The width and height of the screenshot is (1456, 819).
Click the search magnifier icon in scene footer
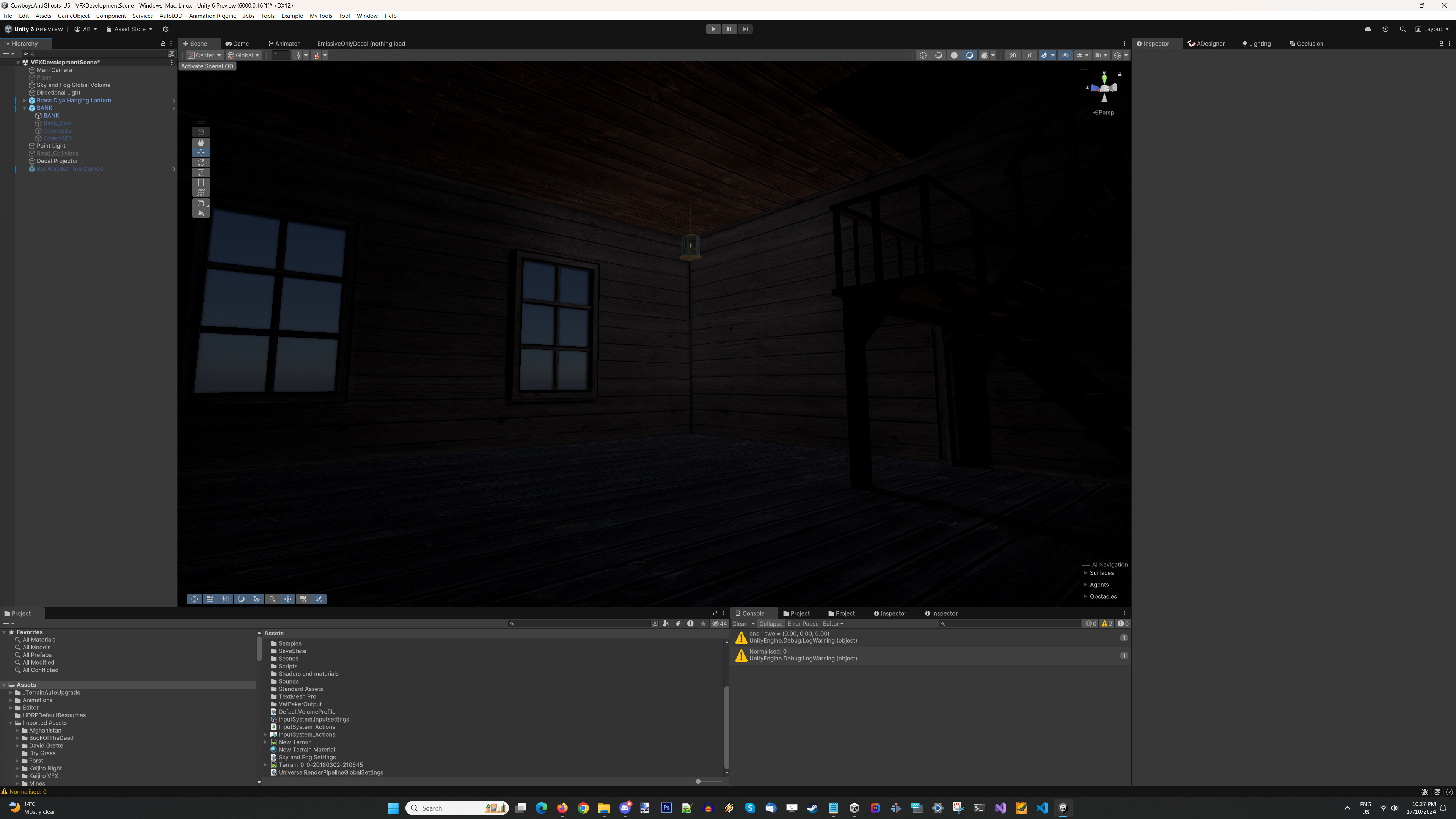[x=272, y=599]
